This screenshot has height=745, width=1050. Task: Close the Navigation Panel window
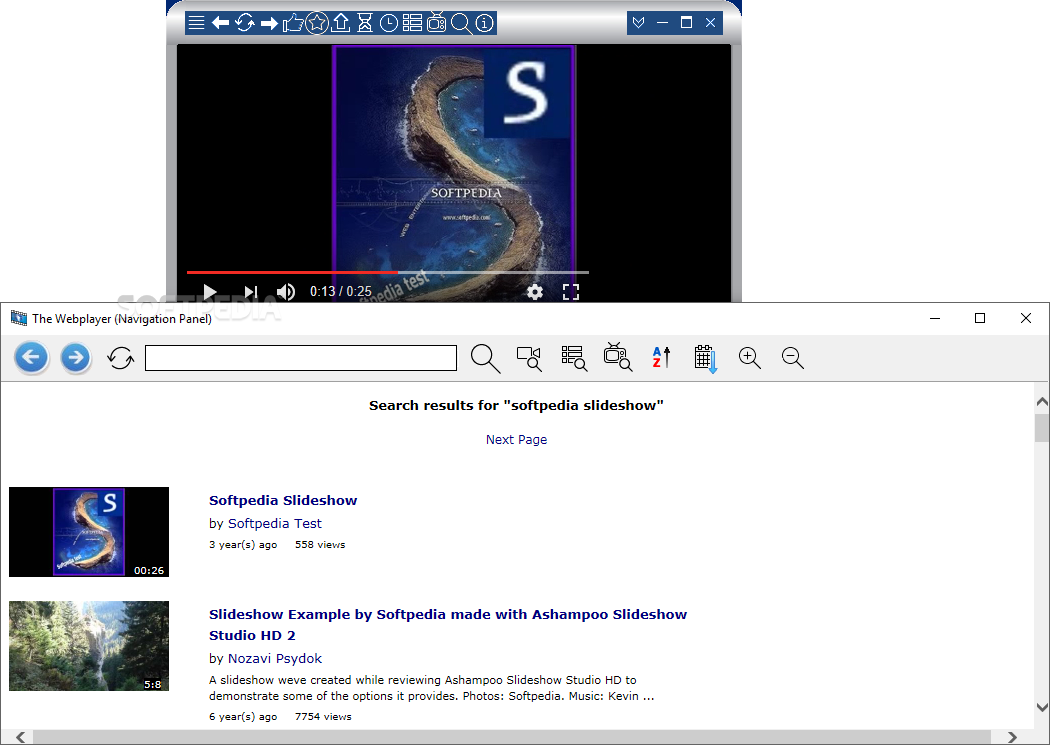(x=1025, y=319)
